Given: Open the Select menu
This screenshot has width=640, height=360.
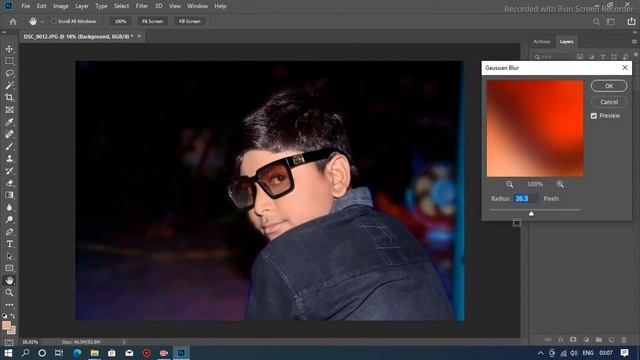Looking at the screenshot, I should [x=121, y=6].
